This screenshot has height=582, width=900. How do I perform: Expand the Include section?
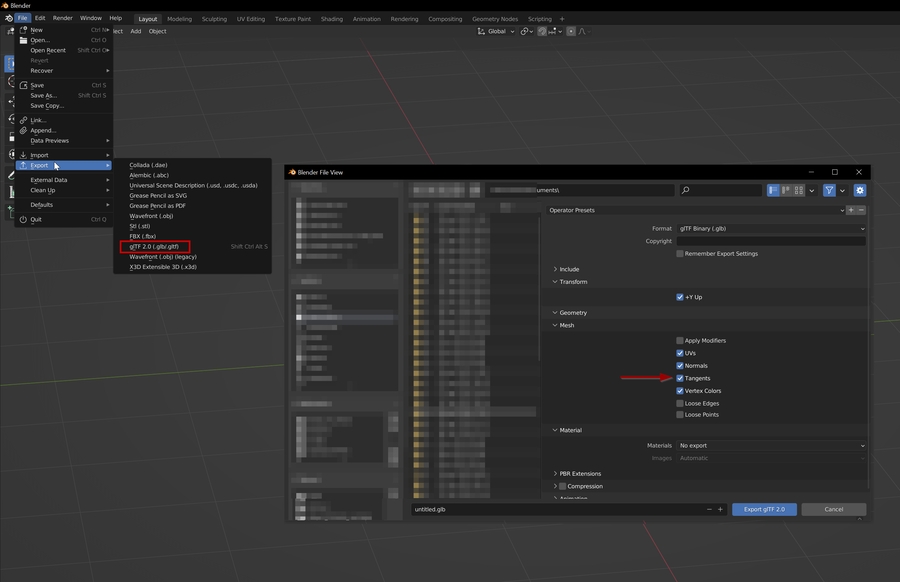click(x=570, y=268)
